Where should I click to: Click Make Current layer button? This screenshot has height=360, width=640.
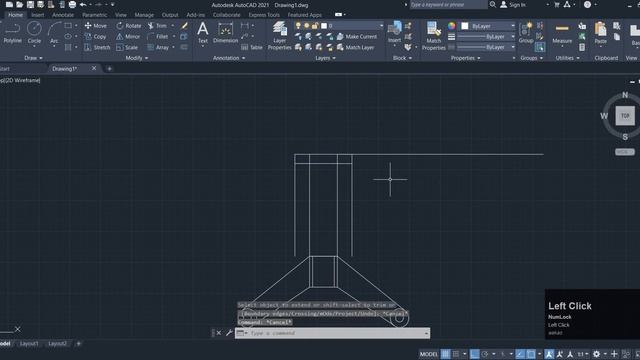pos(357,36)
